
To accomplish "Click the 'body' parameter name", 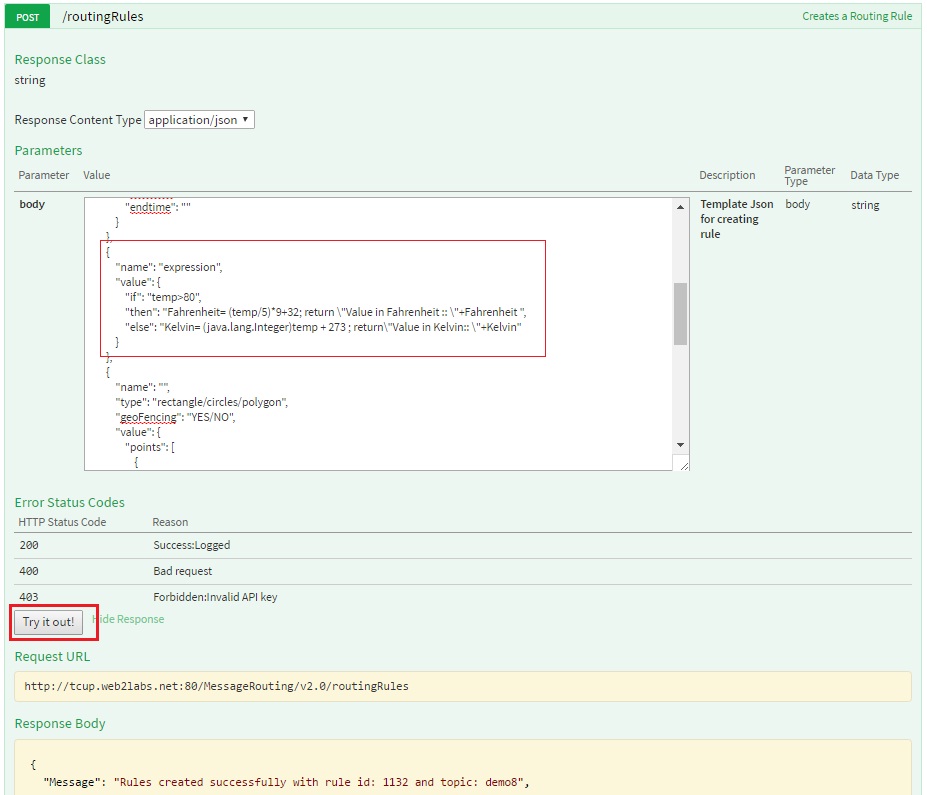I will (x=32, y=204).
